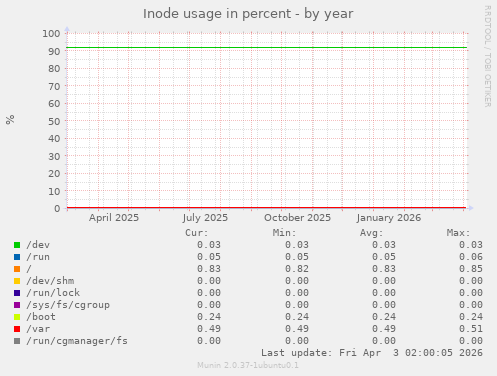Click the 'Min:' column header
Viewport: 497px width, 376px height.
click(x=284, y=233)
